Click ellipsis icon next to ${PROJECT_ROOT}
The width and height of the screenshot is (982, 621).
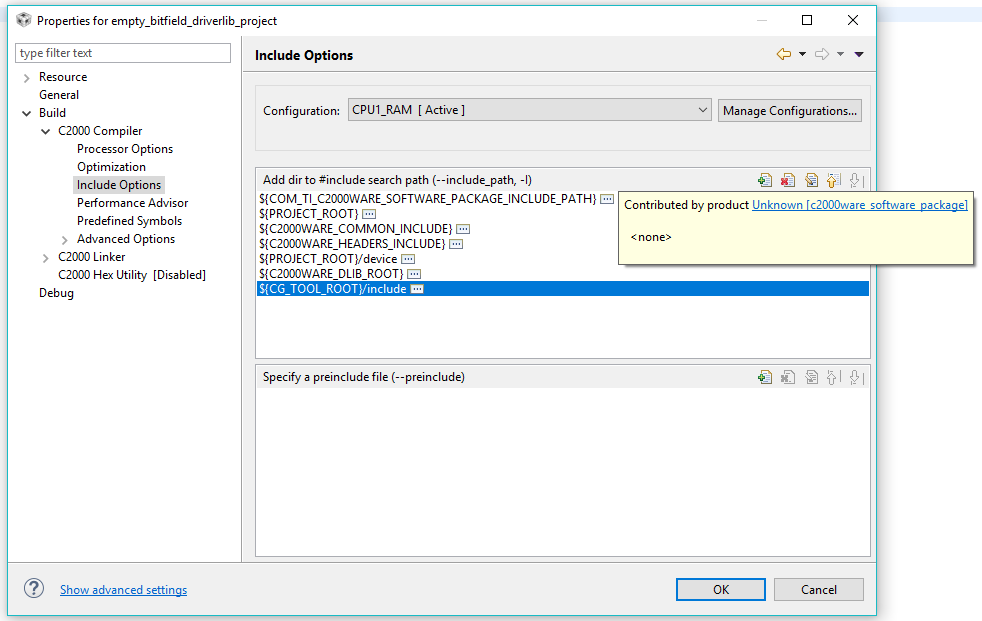point(370,214)
